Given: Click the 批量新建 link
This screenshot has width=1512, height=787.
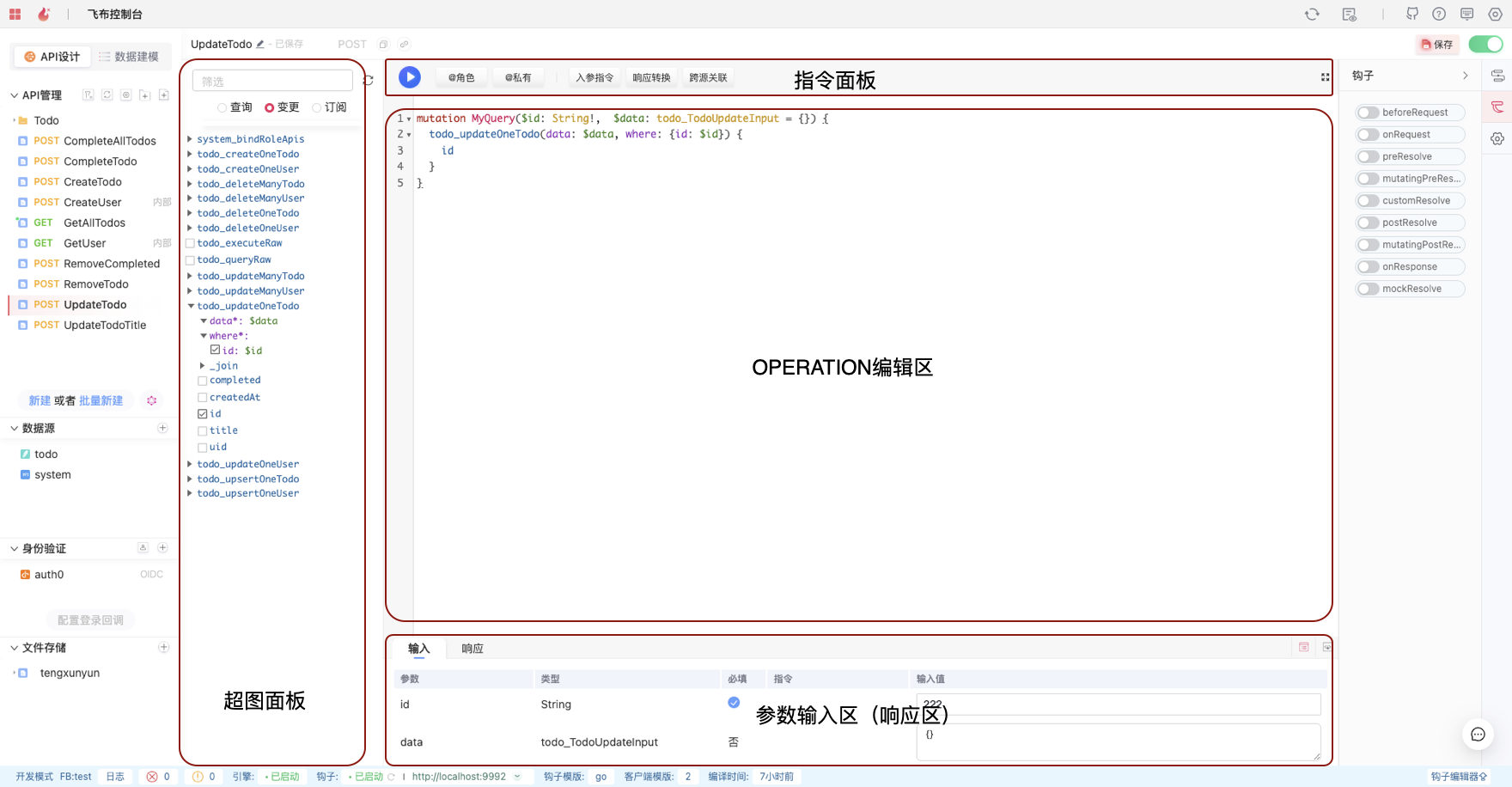Looking at the screenshot, I should pyautogui.click(x=101, y=400).
